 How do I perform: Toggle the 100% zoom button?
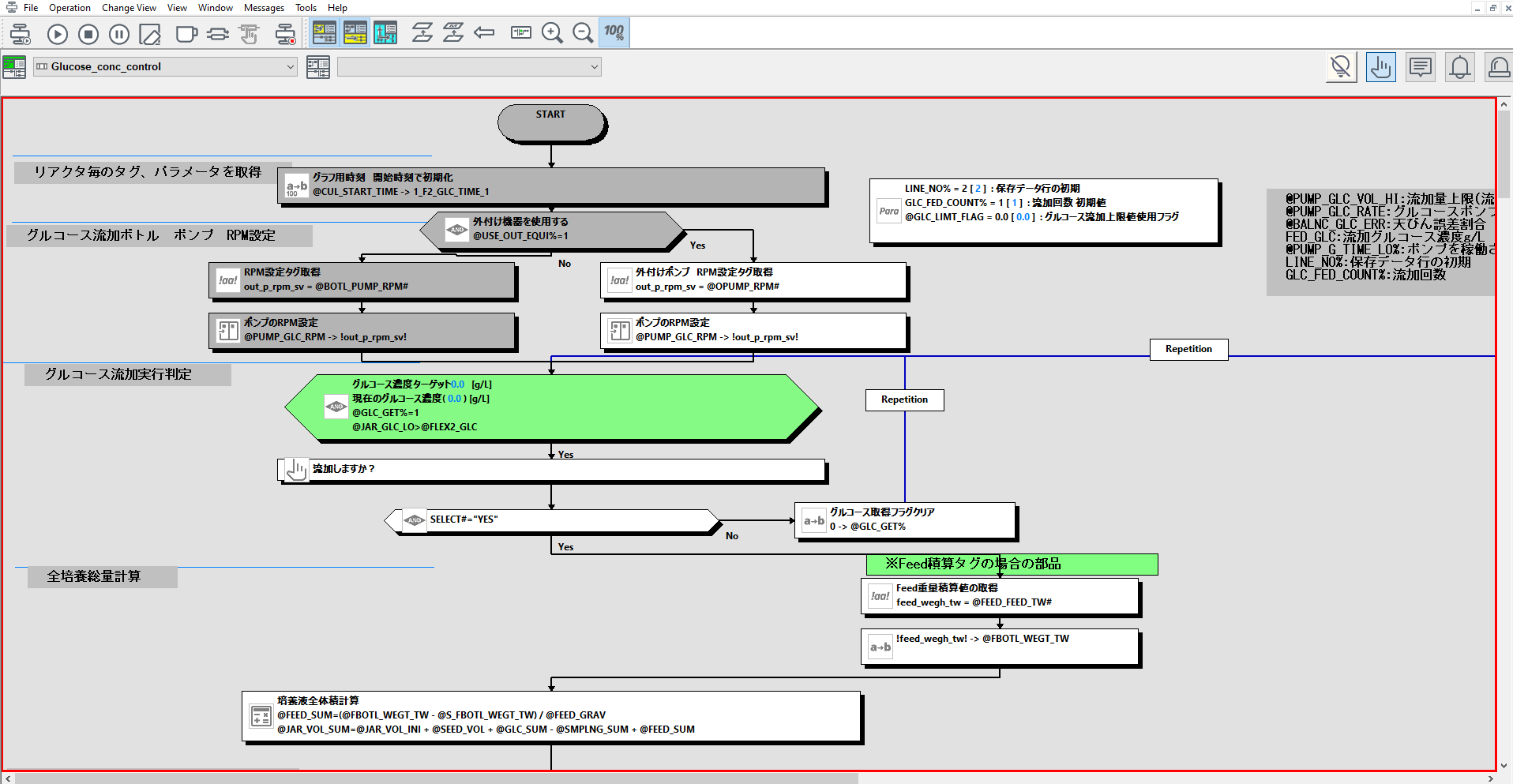614,33
